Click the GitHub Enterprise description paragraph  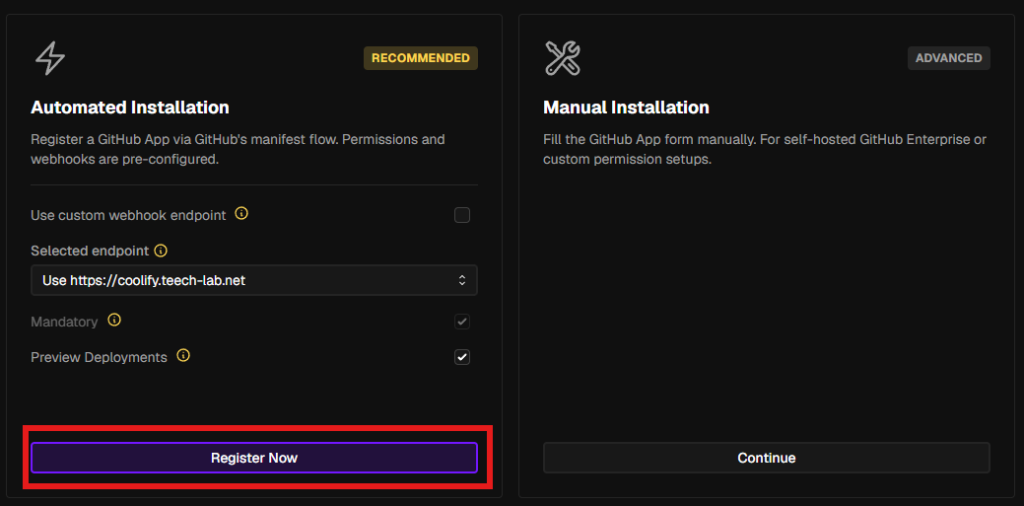click(765, 150)
